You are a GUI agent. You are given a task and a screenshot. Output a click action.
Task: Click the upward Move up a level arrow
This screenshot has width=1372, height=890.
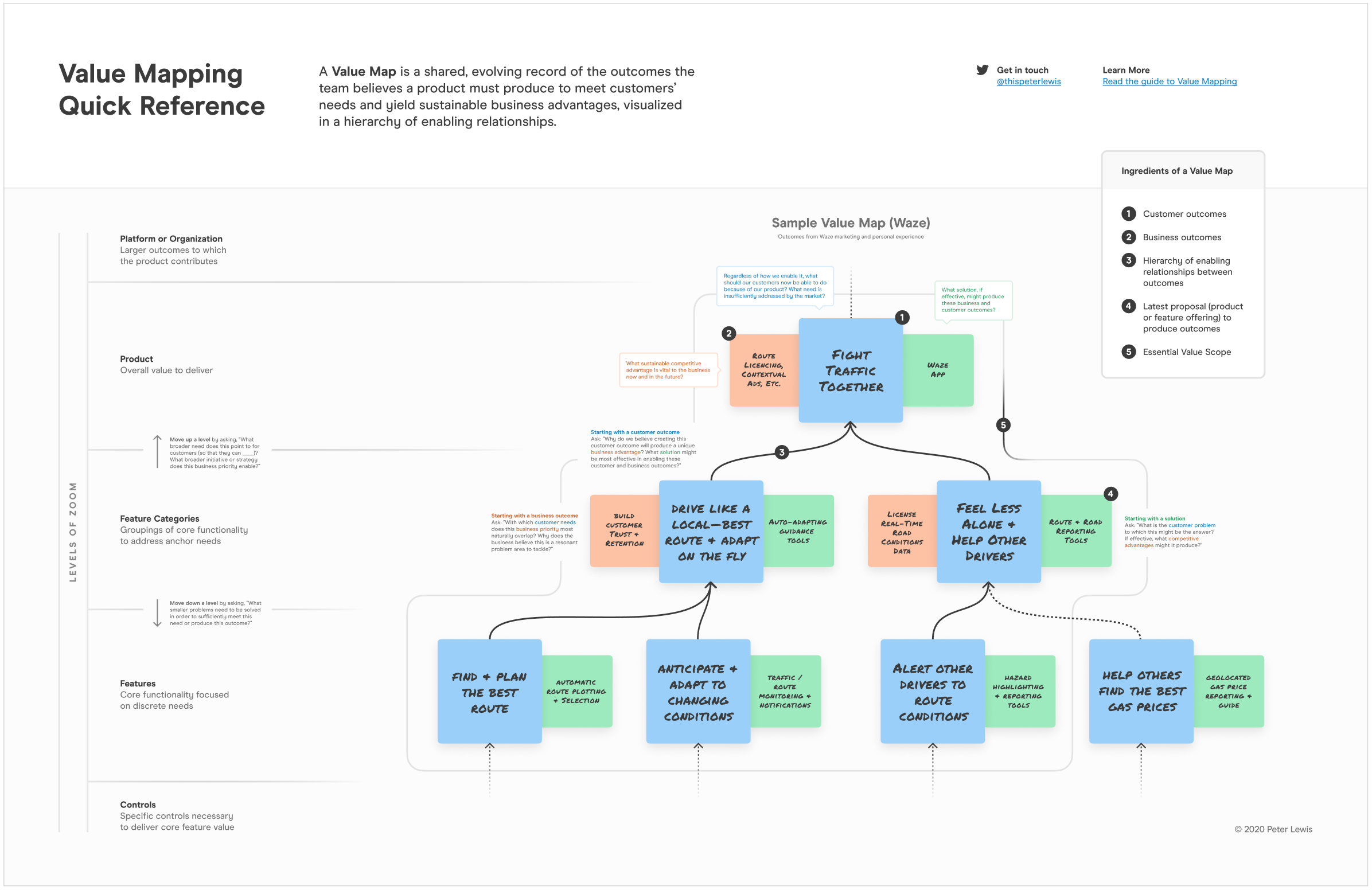point(157,452)
